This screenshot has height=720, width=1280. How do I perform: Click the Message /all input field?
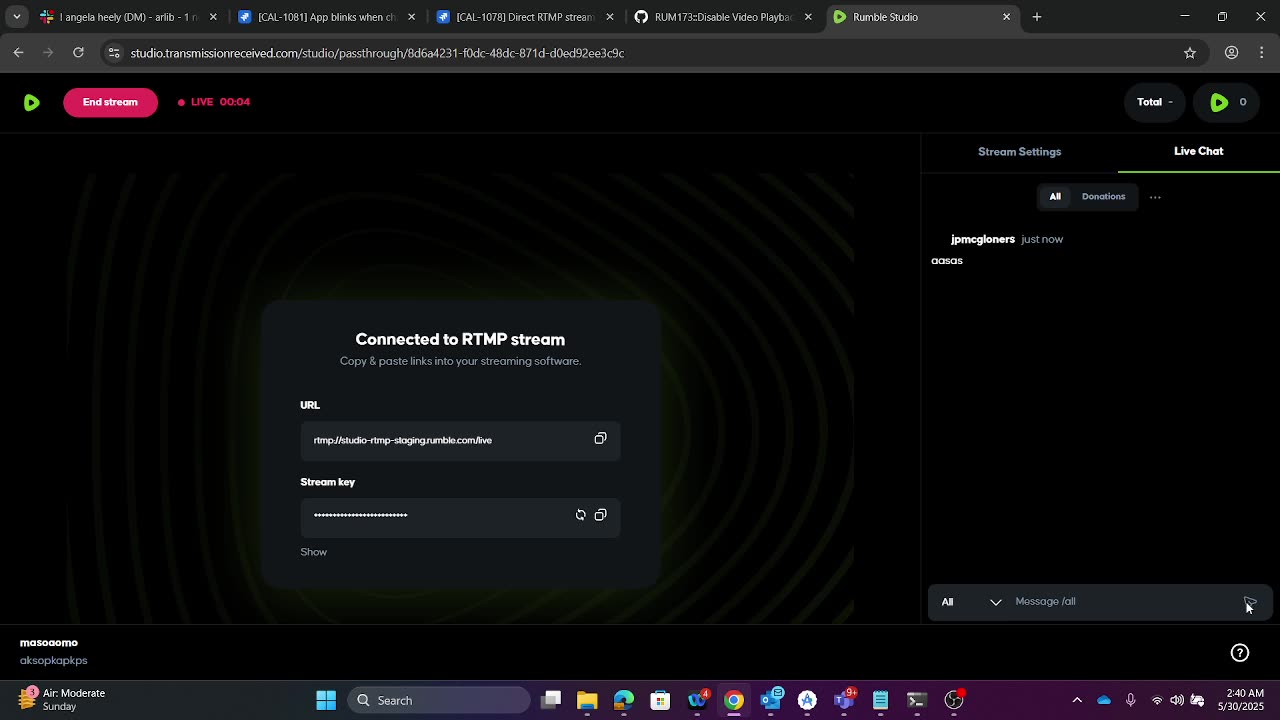point(1122,602)
